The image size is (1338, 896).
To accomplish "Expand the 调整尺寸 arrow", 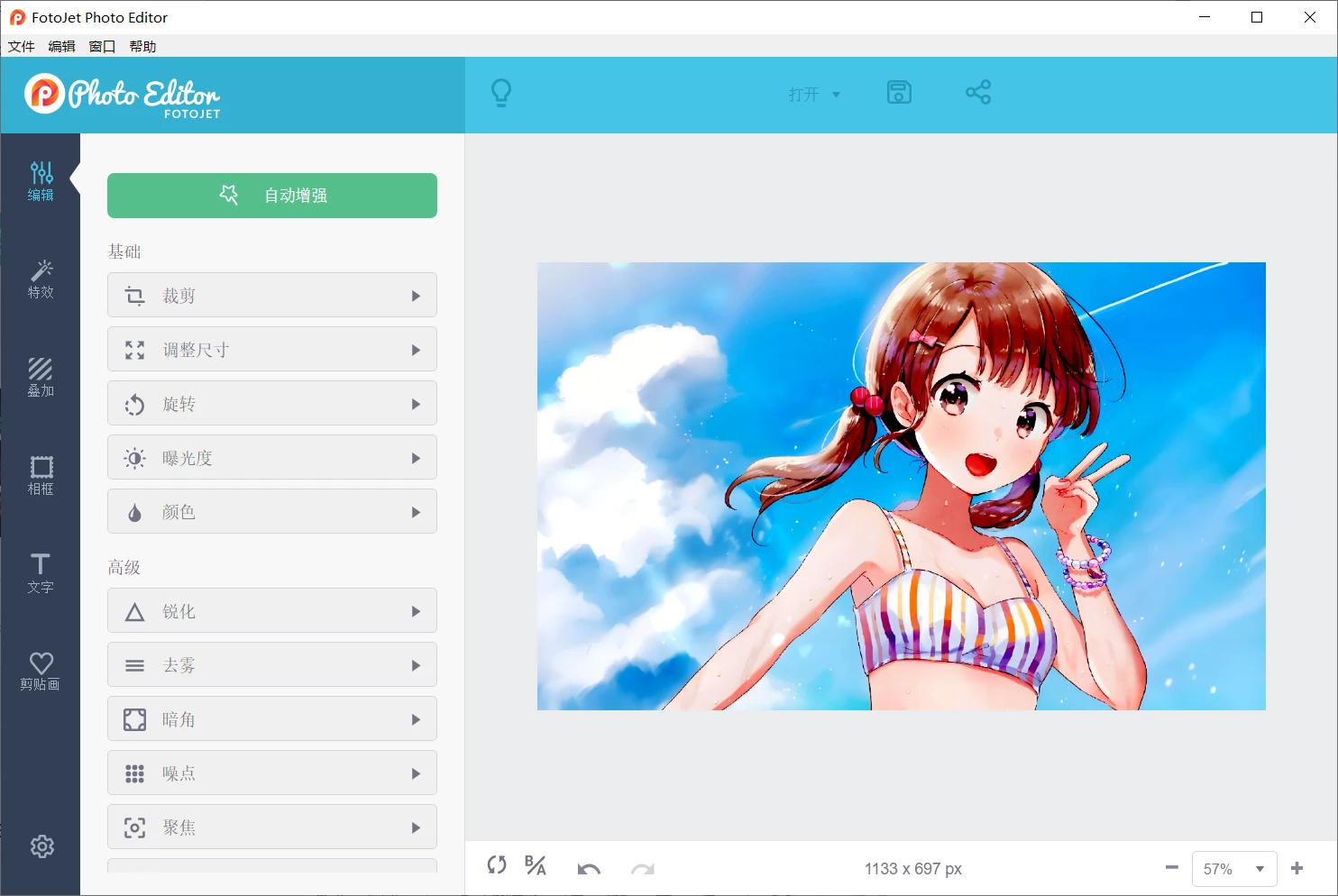I will [x=416, y=350].
